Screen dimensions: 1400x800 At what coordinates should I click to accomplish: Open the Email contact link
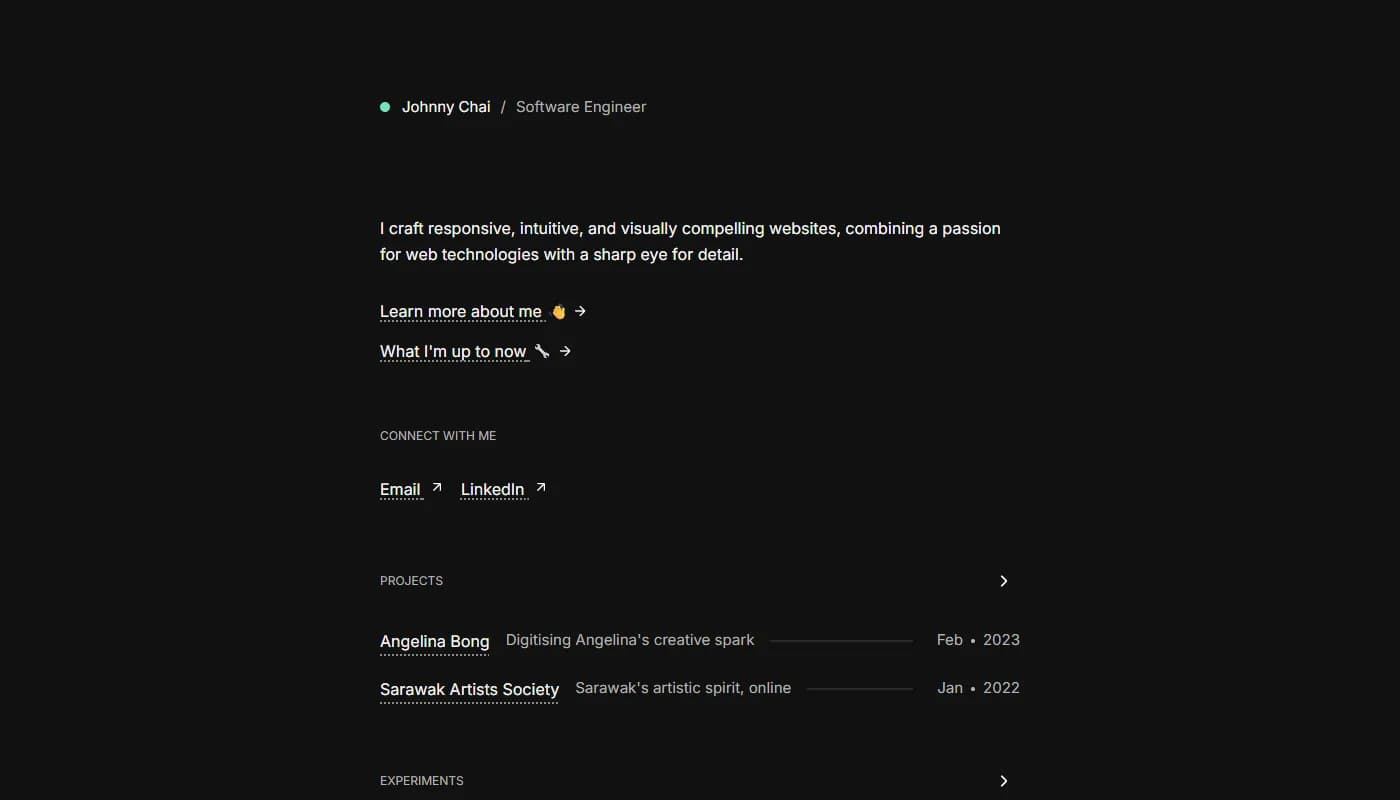[x=400, y=489]
